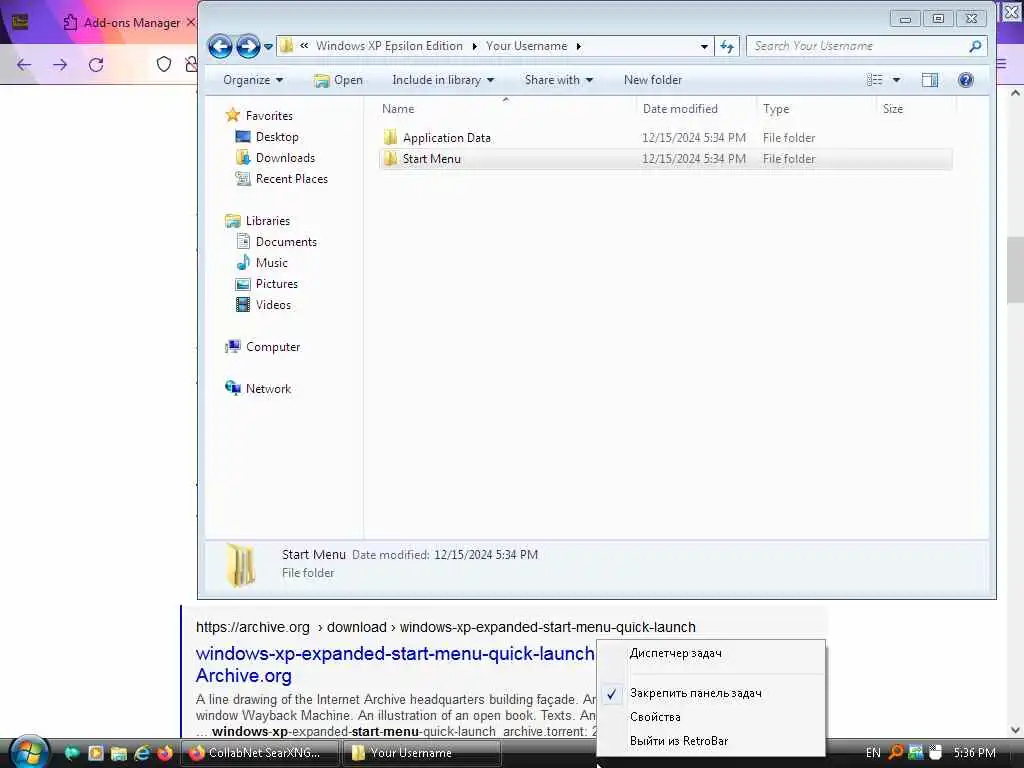The height and width of the screenshot is (768, 1024).
Task: Click New folder button
Action: [x=652, y=80]
